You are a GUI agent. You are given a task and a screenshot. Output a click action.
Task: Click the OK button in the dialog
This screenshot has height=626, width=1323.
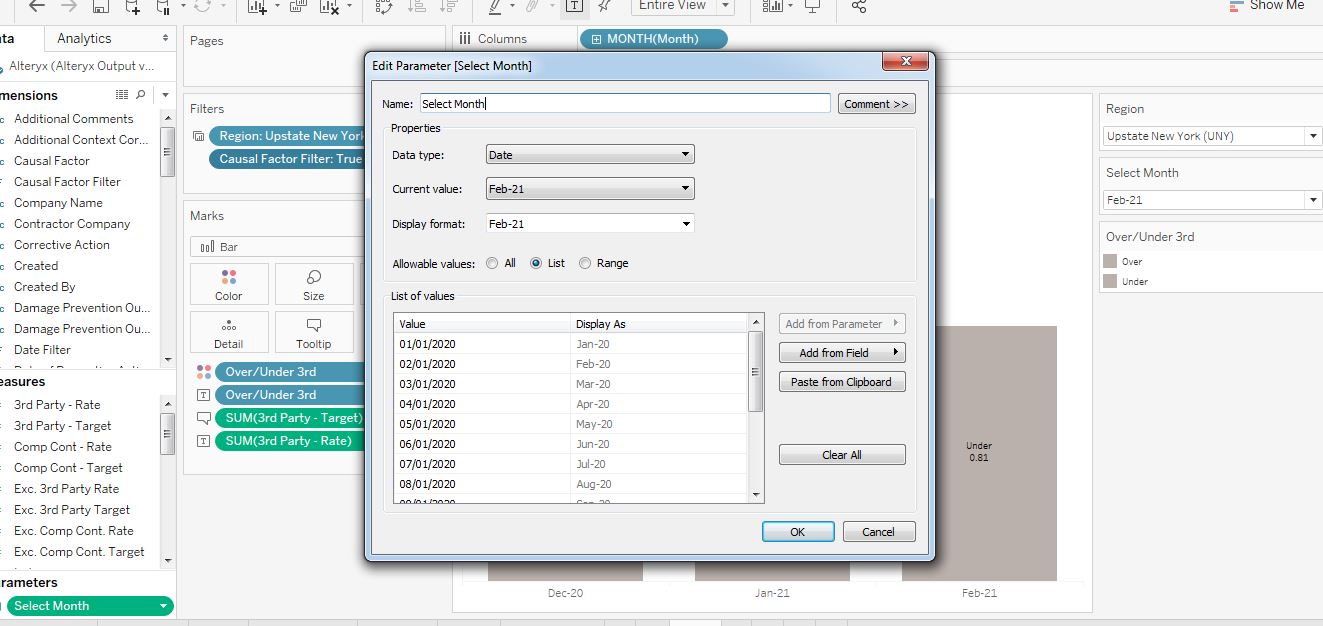[x=798, y=532]
